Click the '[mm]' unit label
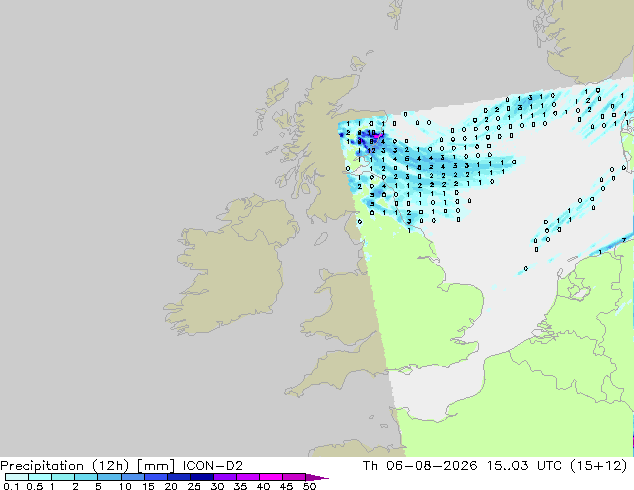Screen dimensions: 634x490 coord(156,466)
